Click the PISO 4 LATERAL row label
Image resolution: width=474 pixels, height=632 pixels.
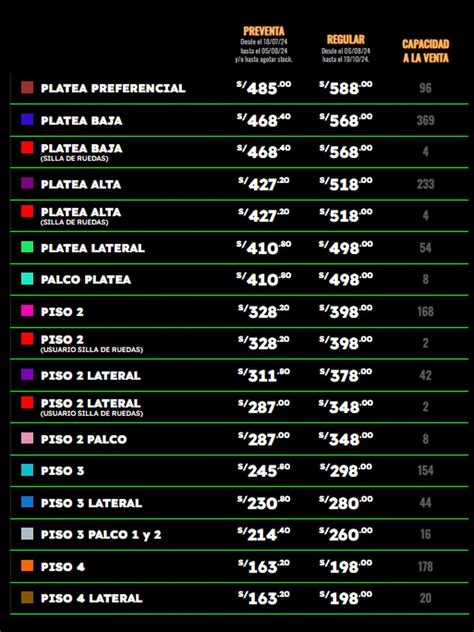(x=91, y=599)
